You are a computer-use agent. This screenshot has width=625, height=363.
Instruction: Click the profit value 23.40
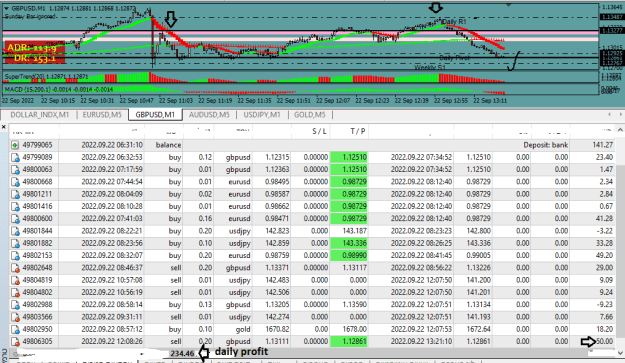(604, 157)
